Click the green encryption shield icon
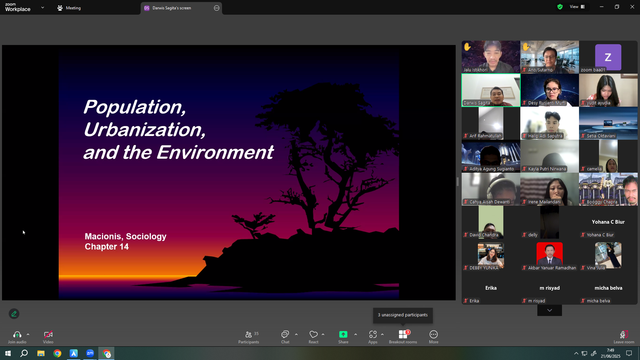 point(560,7)
